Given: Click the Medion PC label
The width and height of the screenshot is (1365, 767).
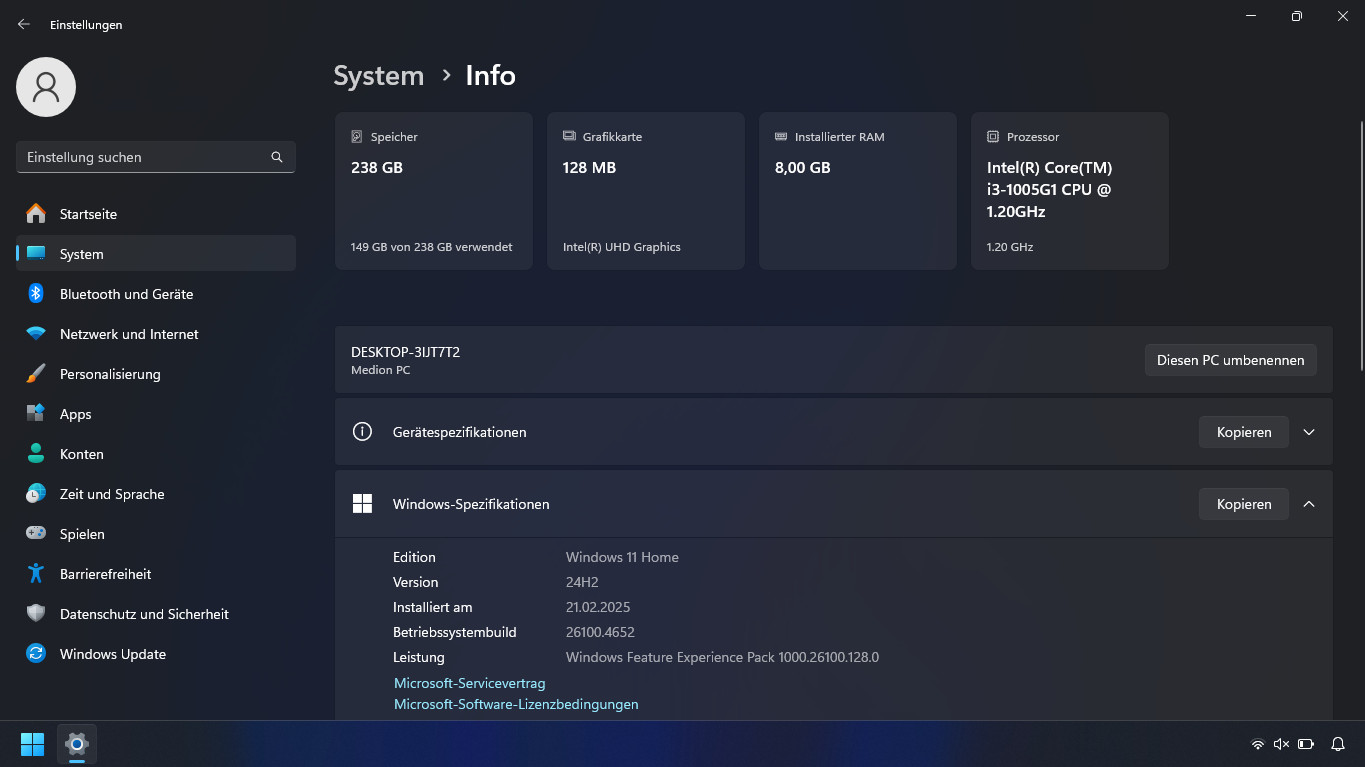Looking at the screenshot, I should coord(381,370).
